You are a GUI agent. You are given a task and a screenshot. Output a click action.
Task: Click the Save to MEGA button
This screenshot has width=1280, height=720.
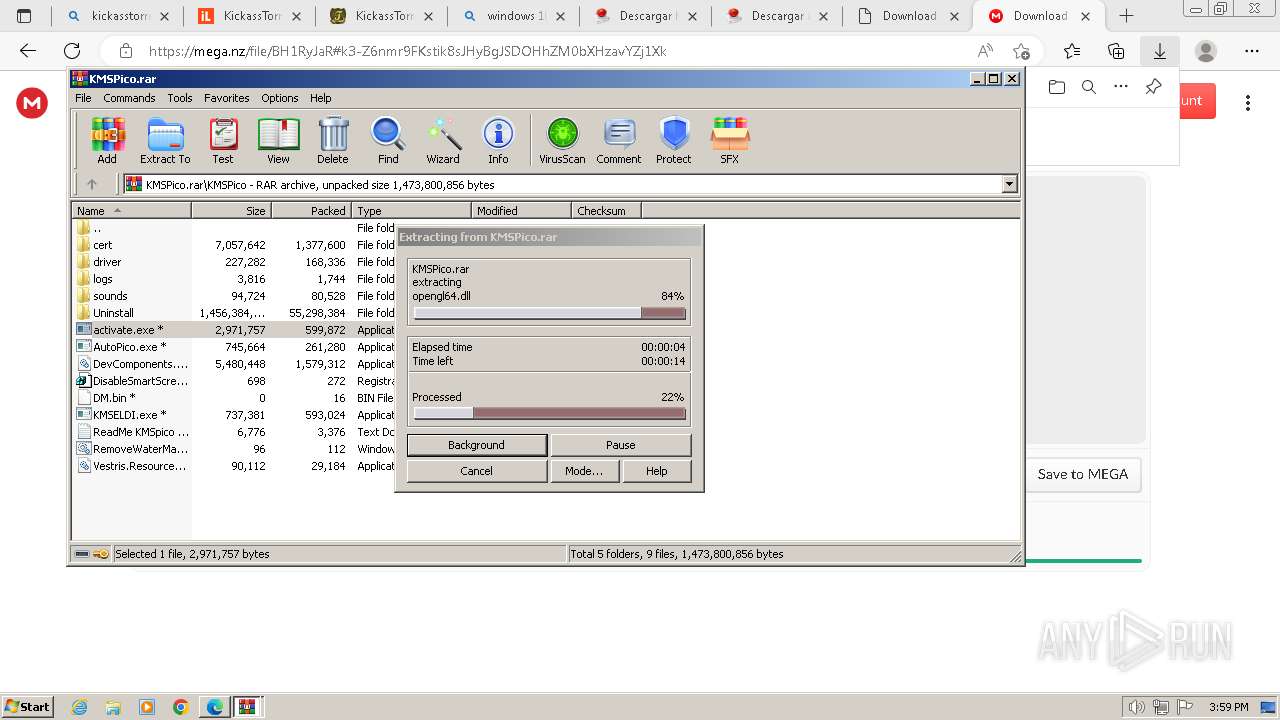coord(1083,474)
